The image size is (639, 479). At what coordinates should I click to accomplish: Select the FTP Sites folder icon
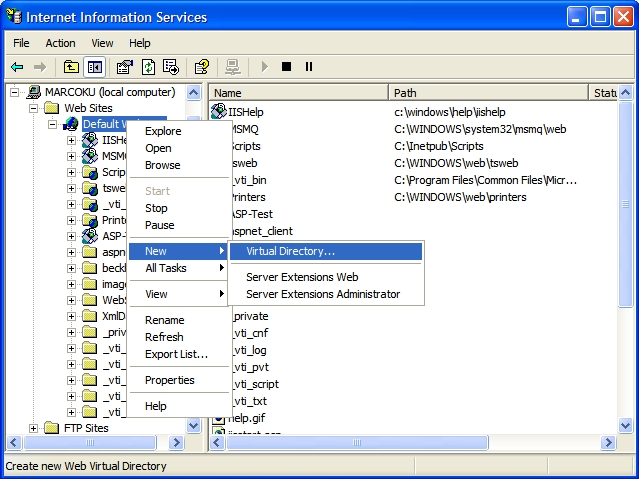pos(51,428)
